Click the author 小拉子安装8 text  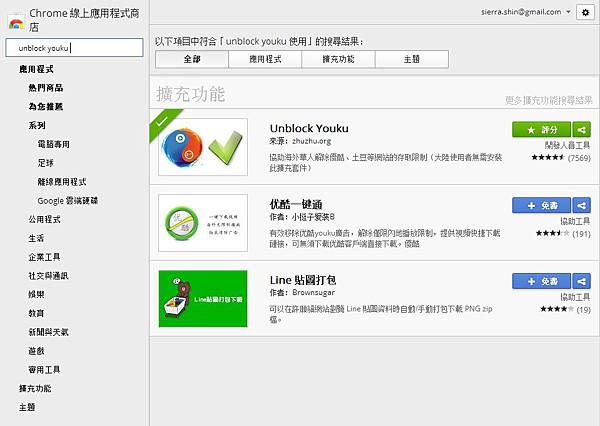coord(313,217)
